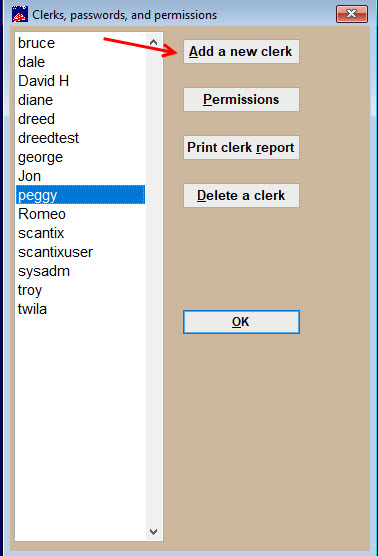Viewport: 378px width, 556px height.
Task: Click the scroll up arrow in clerk list
Action: tap(154, 42)
